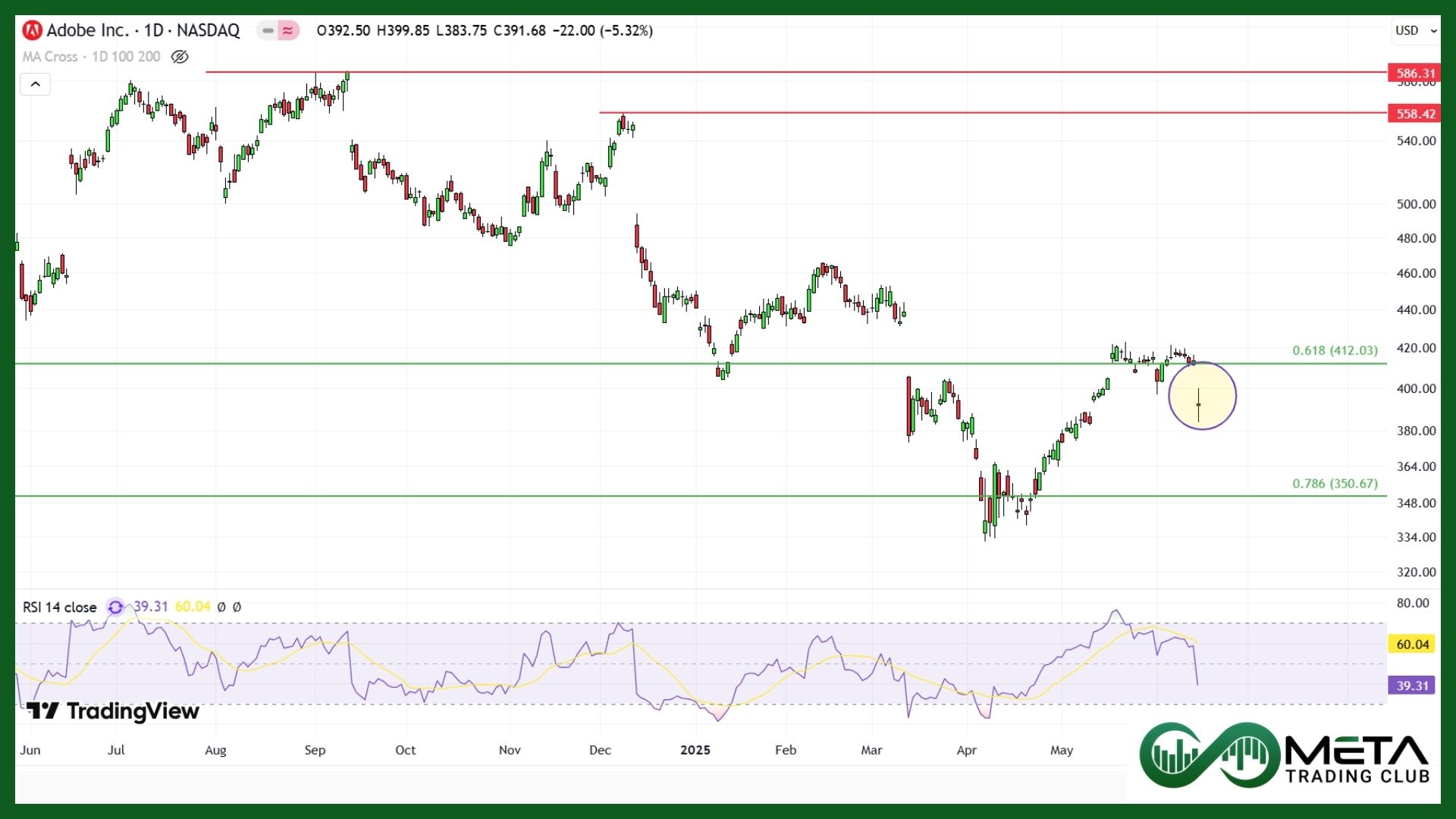Click the Adobe Inc. 1D NASDAQ title
Viewport: 1456px width, 819px height.
pos(143,30)
